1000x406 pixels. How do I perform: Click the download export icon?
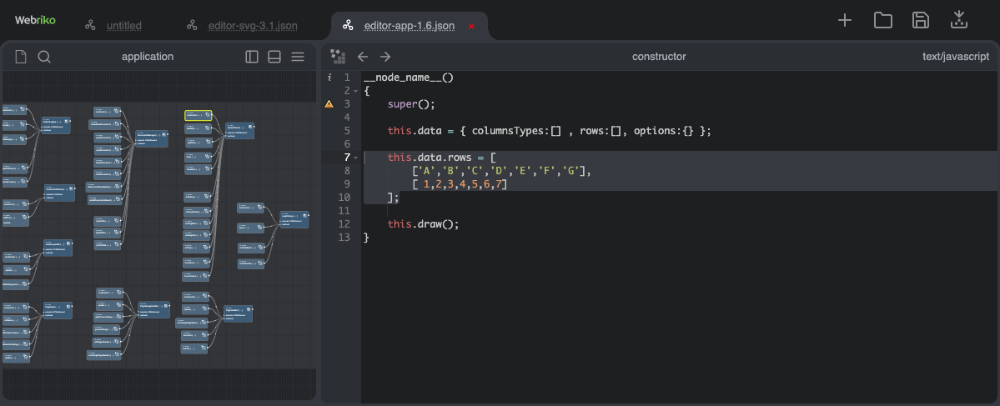pos(959,20)
